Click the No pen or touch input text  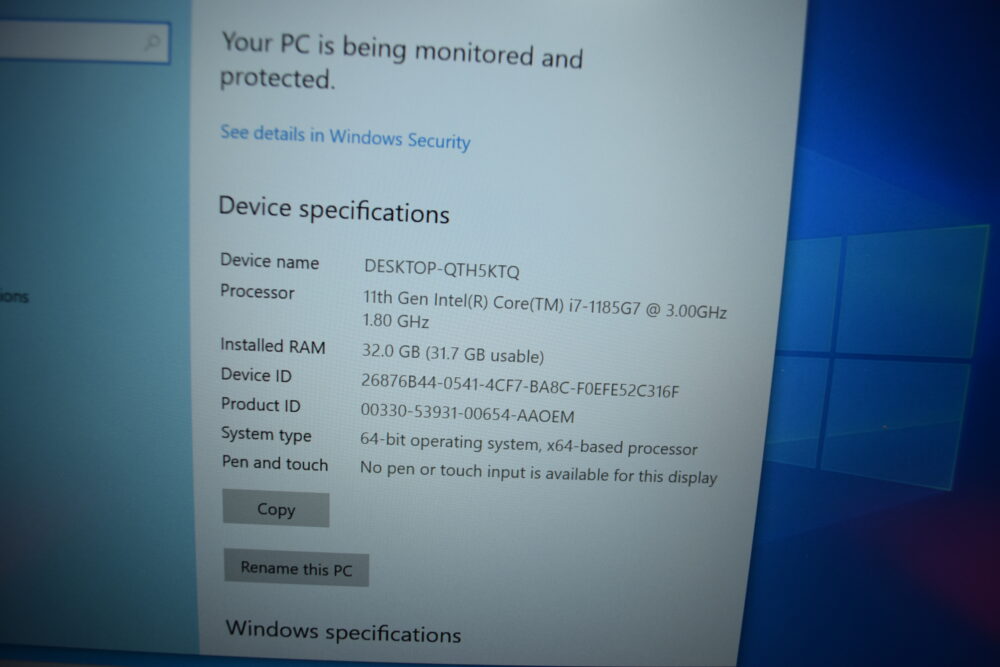(538, 473)
